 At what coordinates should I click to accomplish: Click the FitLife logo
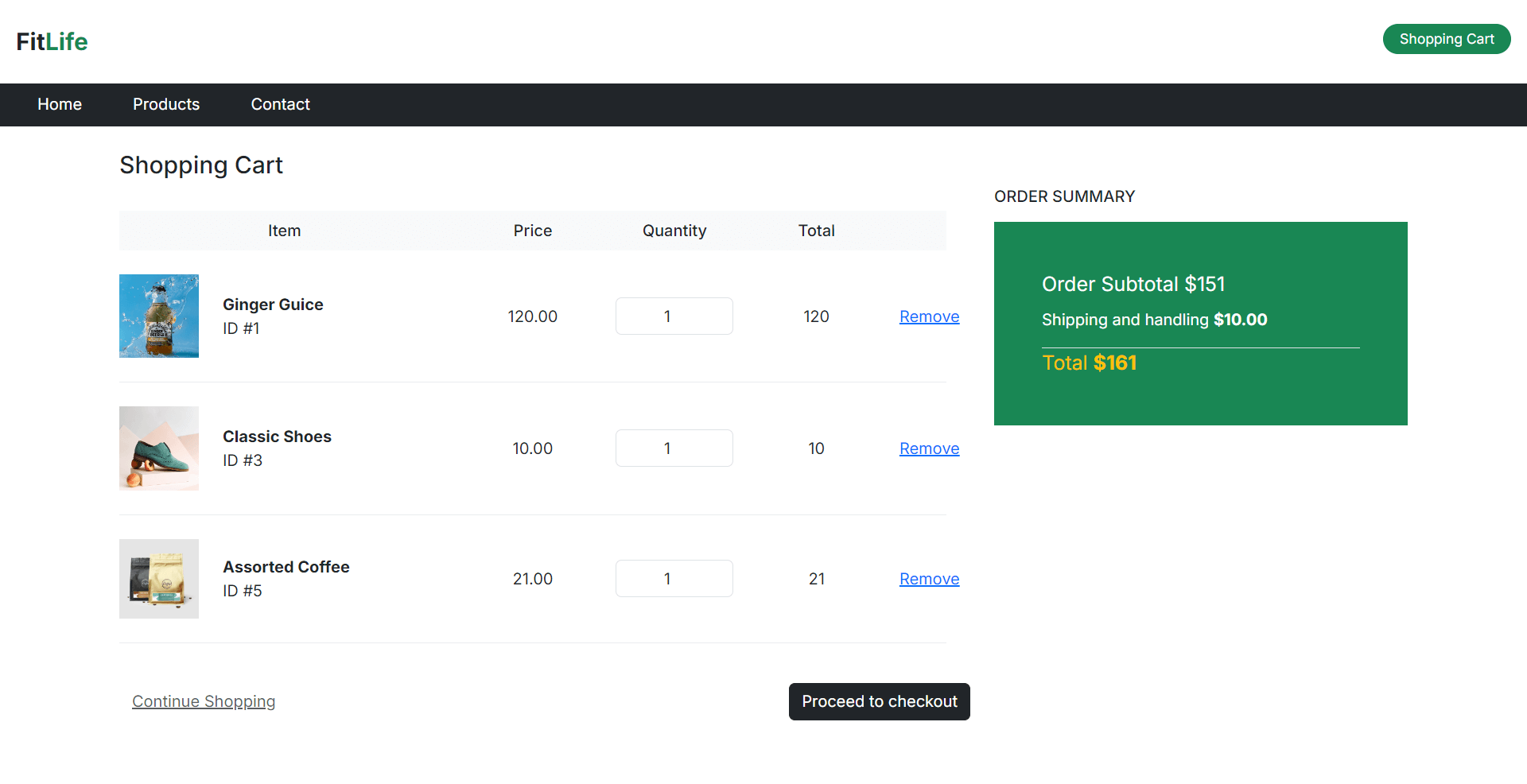[52, 41]
